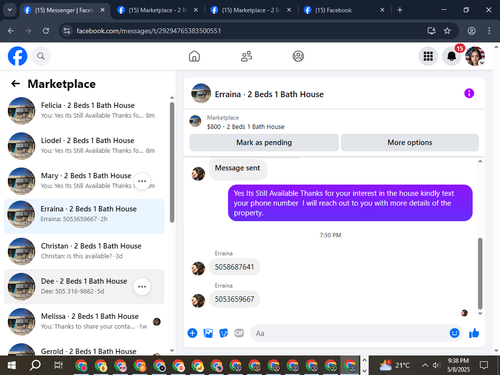Open the Chrome profile icon
Image resolution: width=500 pixels, height=375 pixels.
point(471,31)
